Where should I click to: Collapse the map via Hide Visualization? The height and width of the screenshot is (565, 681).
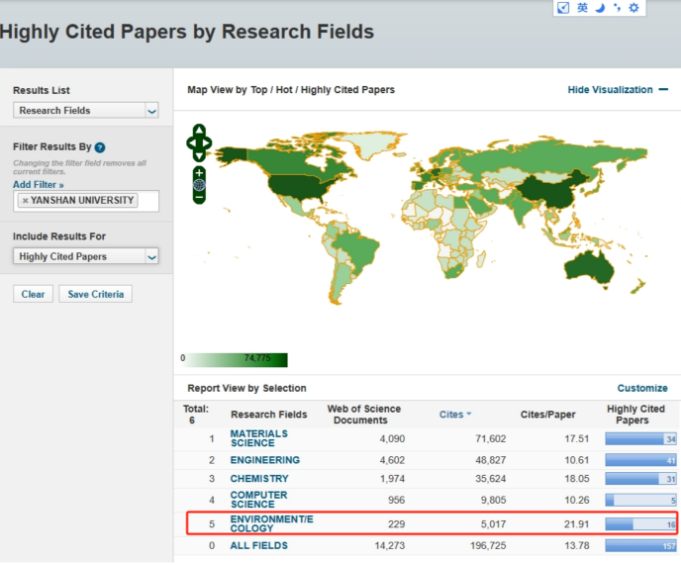click(x=617, y=90)
